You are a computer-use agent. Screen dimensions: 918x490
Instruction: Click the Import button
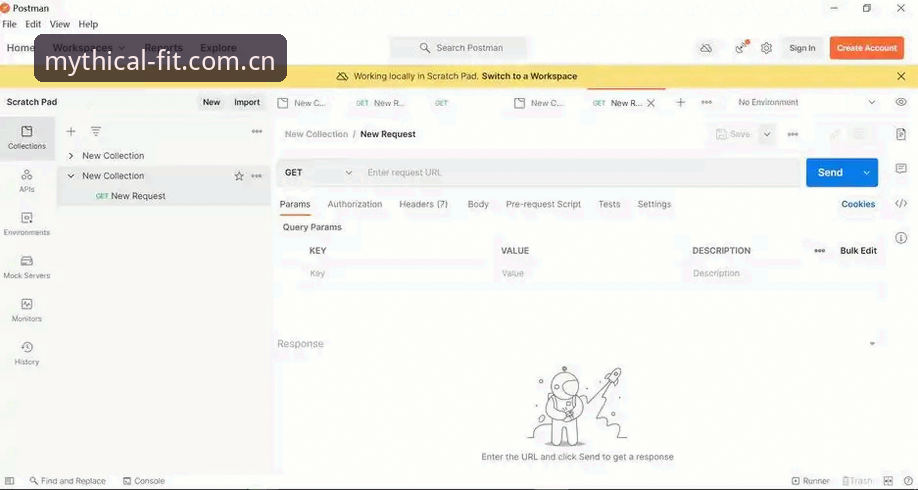tap(247, 102)
